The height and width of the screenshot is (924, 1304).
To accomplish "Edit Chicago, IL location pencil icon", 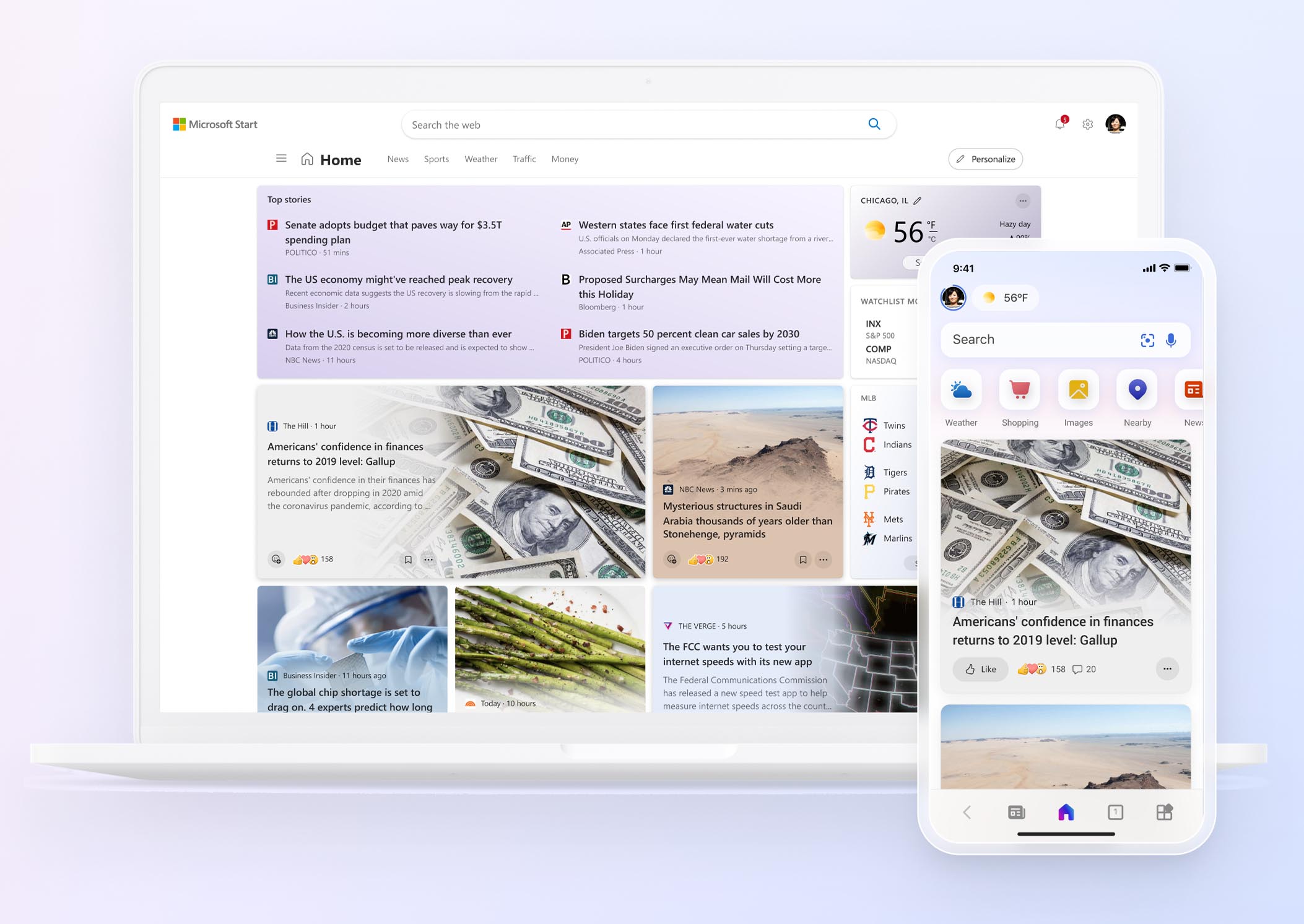I will coord(918,201).
